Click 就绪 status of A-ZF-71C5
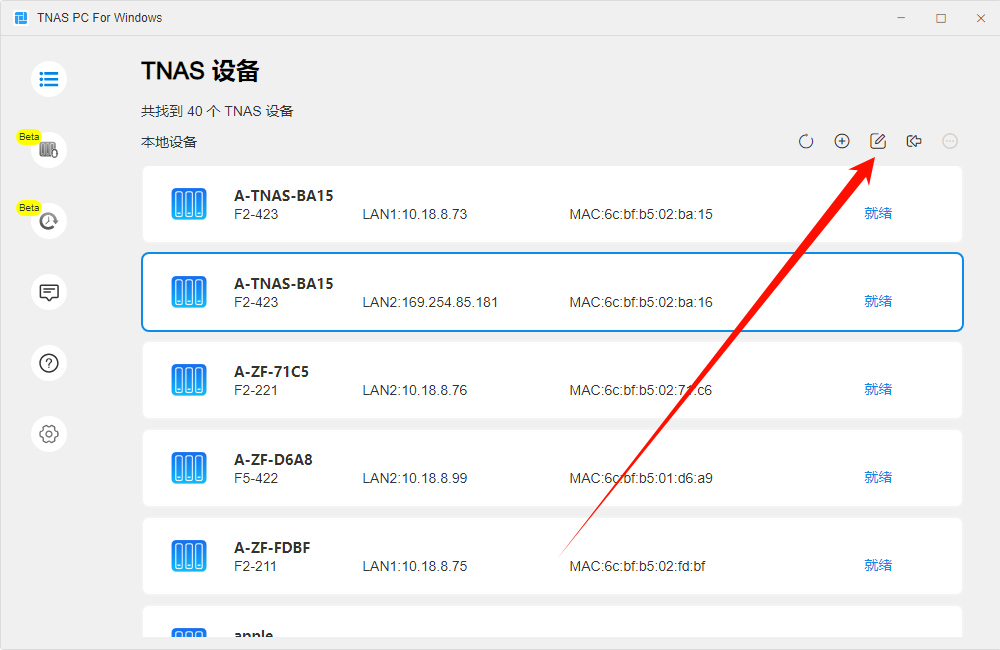This screenshot has height=650, width=1000. [x=878, y=389]
